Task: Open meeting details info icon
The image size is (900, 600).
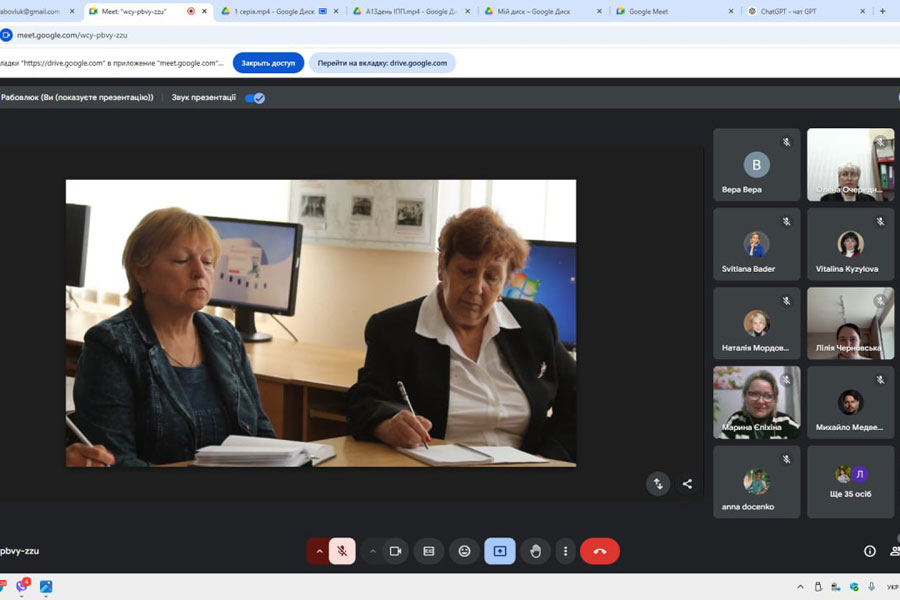Action: click(x=869, y=551)
